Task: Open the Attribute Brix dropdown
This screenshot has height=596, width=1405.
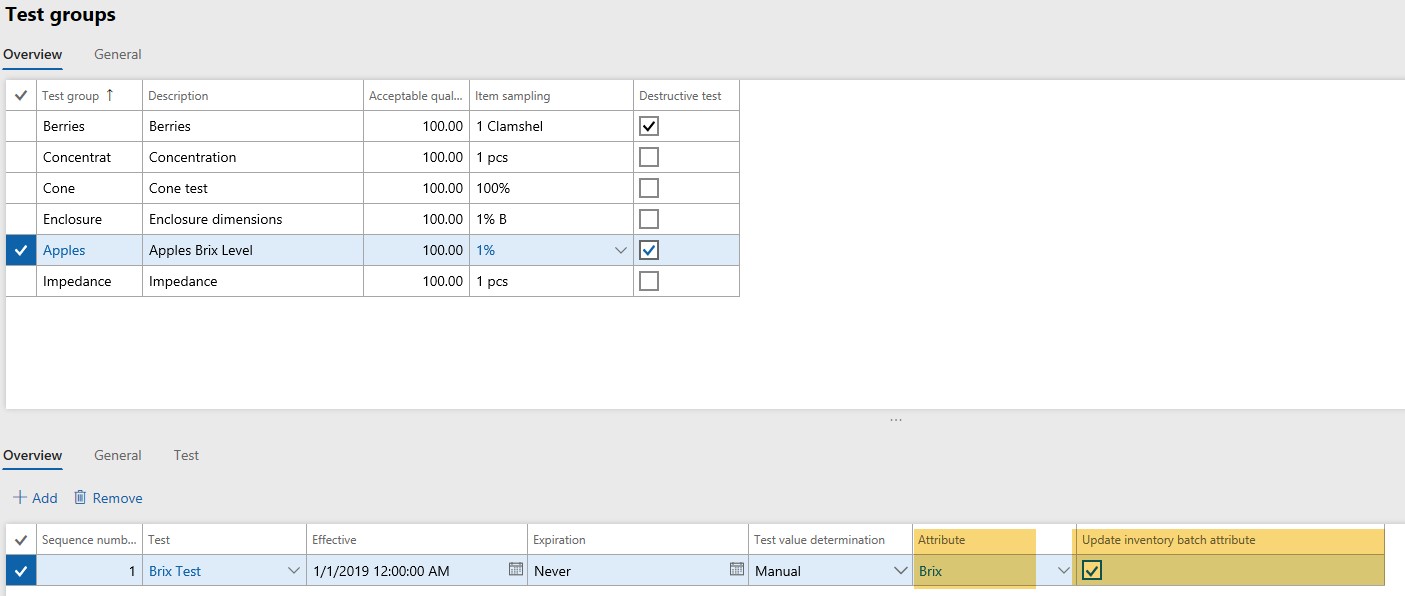Action: click(1063, 571)
